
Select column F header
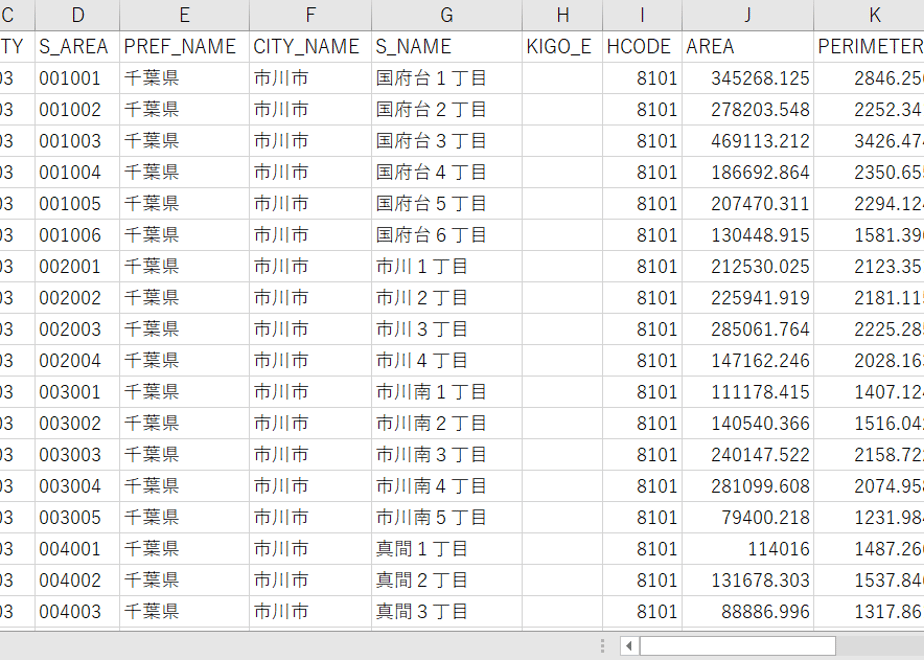pos(311,15)
